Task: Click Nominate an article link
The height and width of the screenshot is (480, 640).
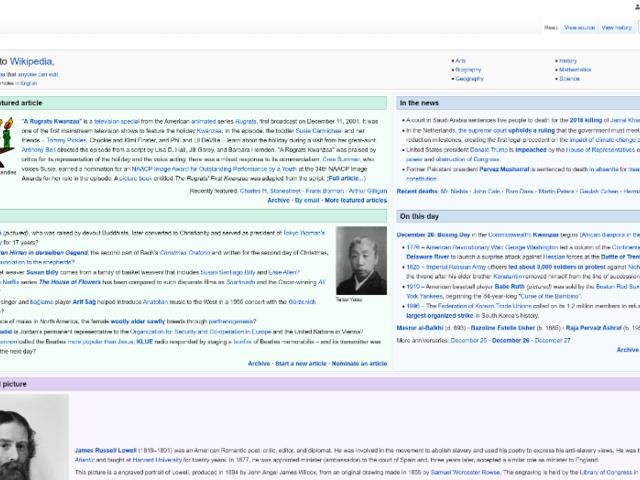Action: pos(359,363)
